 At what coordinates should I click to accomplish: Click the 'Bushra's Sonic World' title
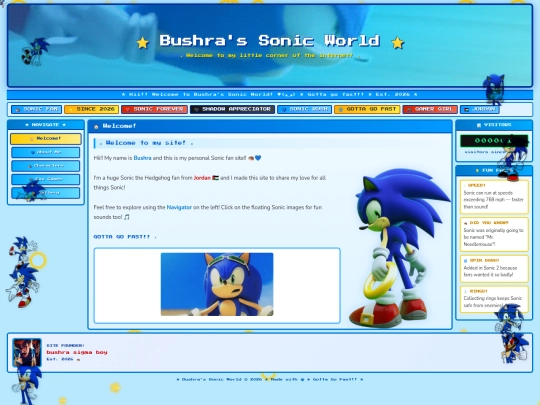click(270, 41)
